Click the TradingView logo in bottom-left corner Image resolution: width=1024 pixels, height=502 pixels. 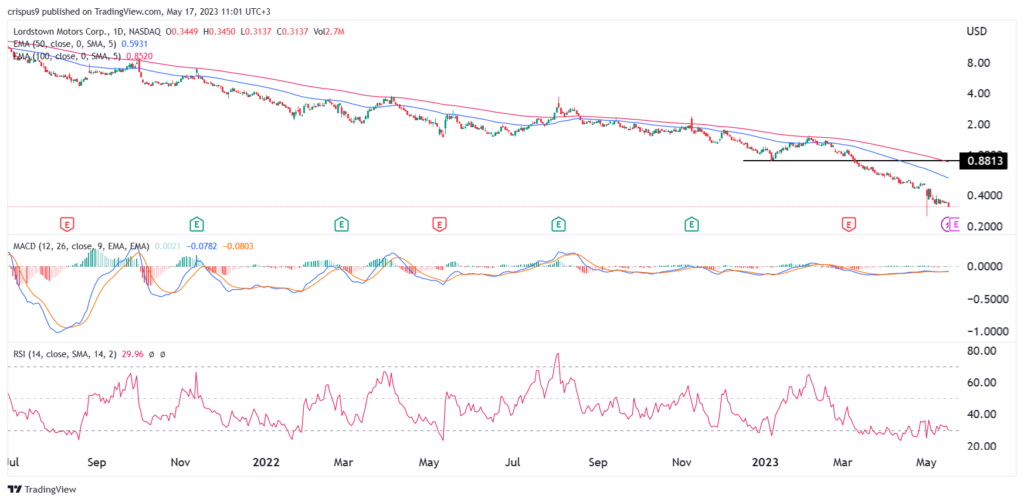coord(42,491)
